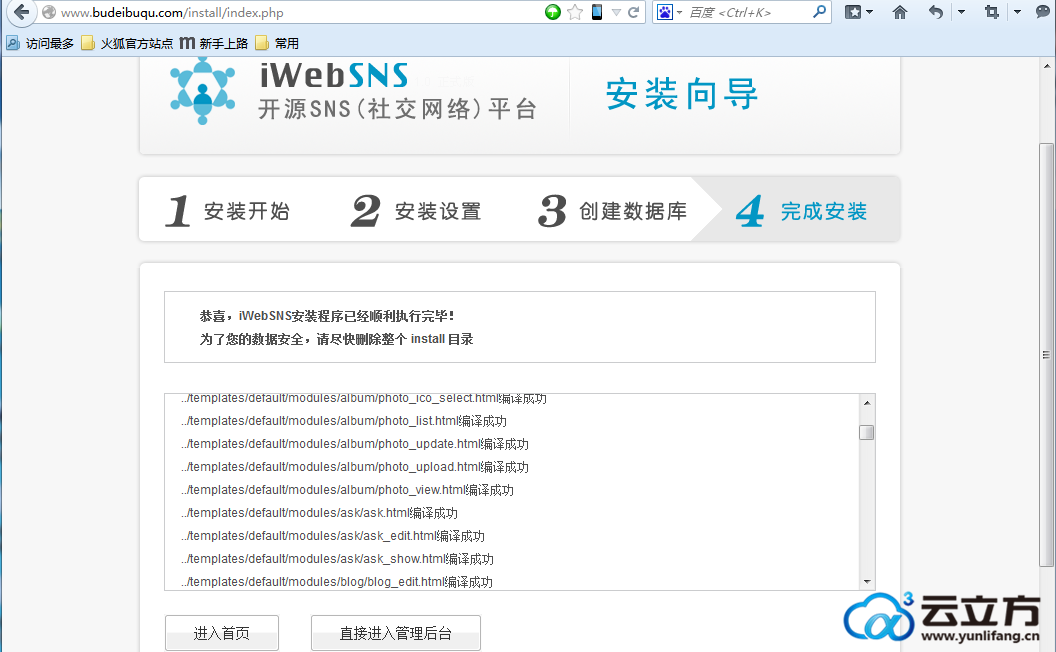Screen dimensions: 1056x652
Task: Click the iWebSNS logo icon
Action: click(202, 92)
